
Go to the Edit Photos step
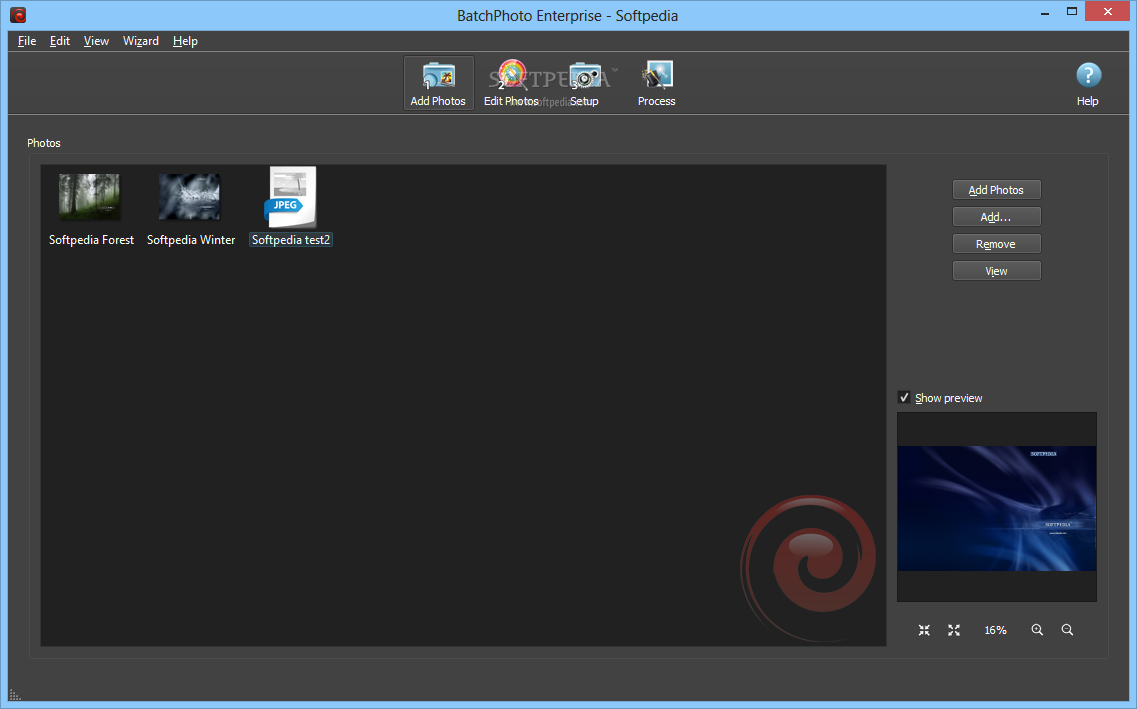tap(511, 83)
